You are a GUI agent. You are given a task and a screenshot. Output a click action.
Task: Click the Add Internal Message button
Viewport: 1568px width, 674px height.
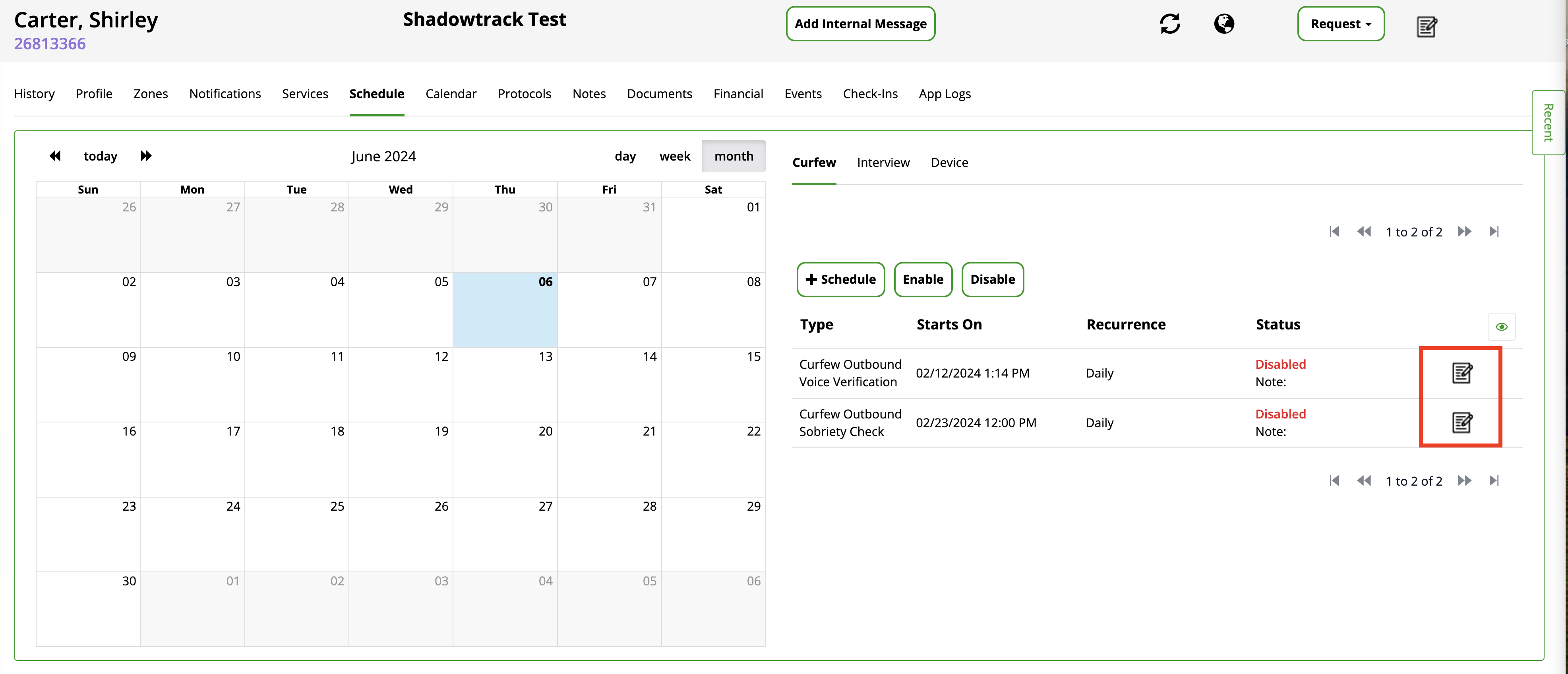(860, 24)
